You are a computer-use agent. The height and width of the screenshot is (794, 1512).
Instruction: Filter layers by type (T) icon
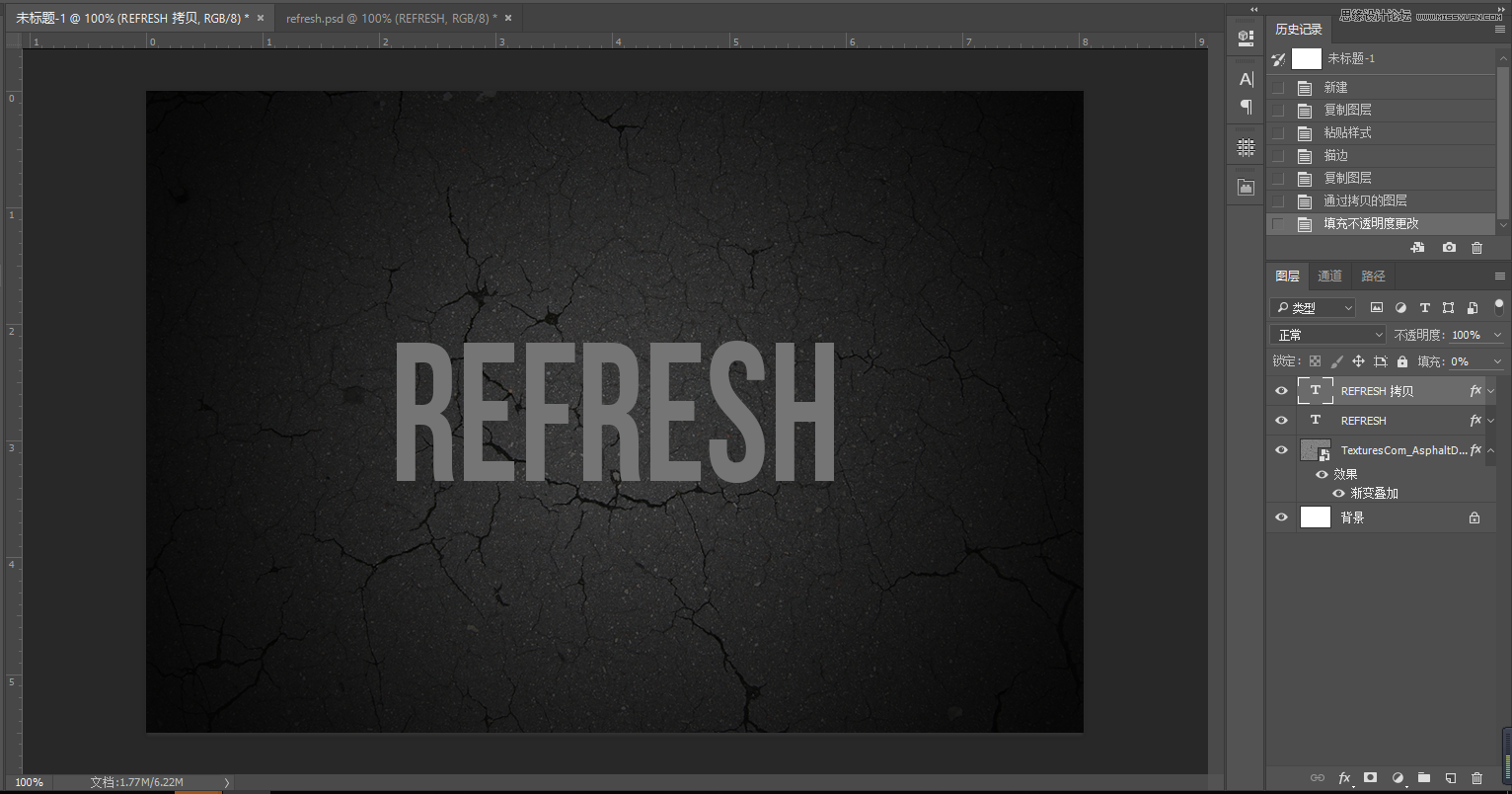click(1424, 308)
